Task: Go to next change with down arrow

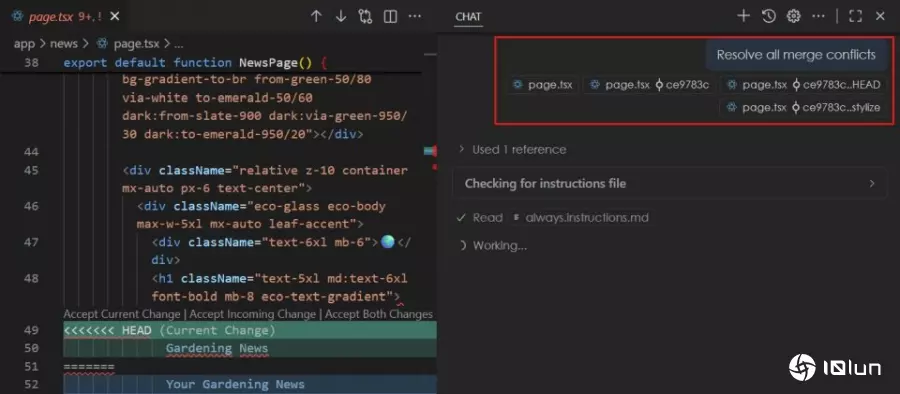Action: 341,16
